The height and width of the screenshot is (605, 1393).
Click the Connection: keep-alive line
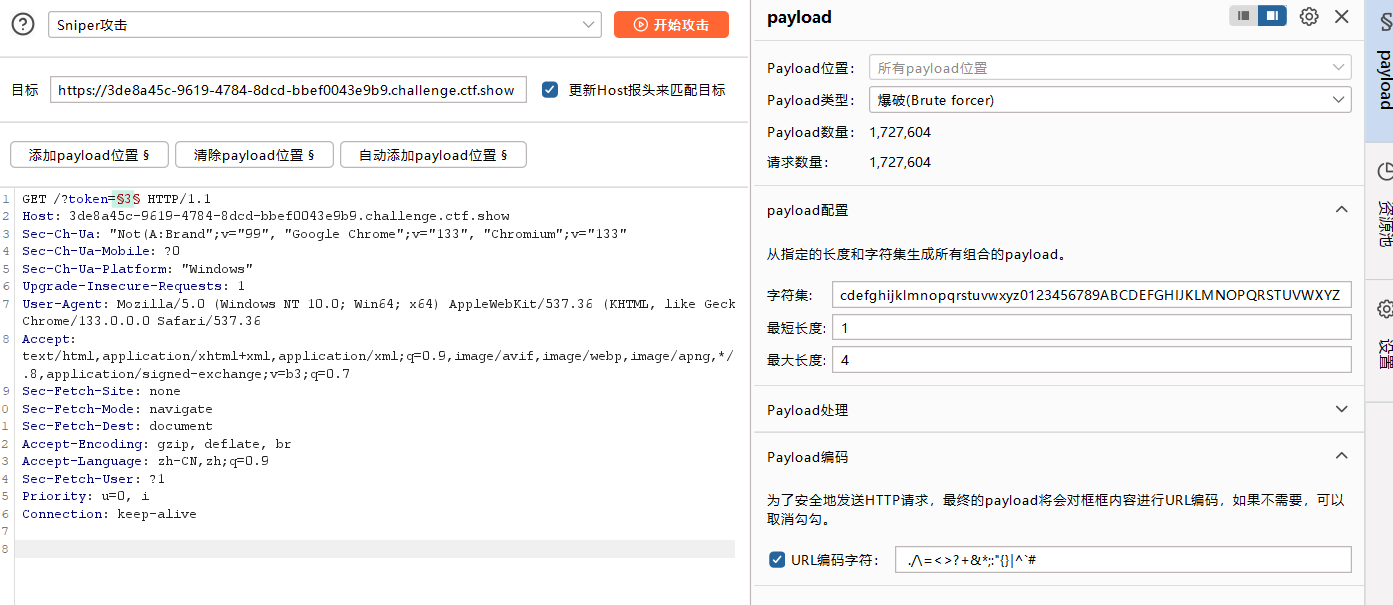pyautogui.click(x=109, y=514)
